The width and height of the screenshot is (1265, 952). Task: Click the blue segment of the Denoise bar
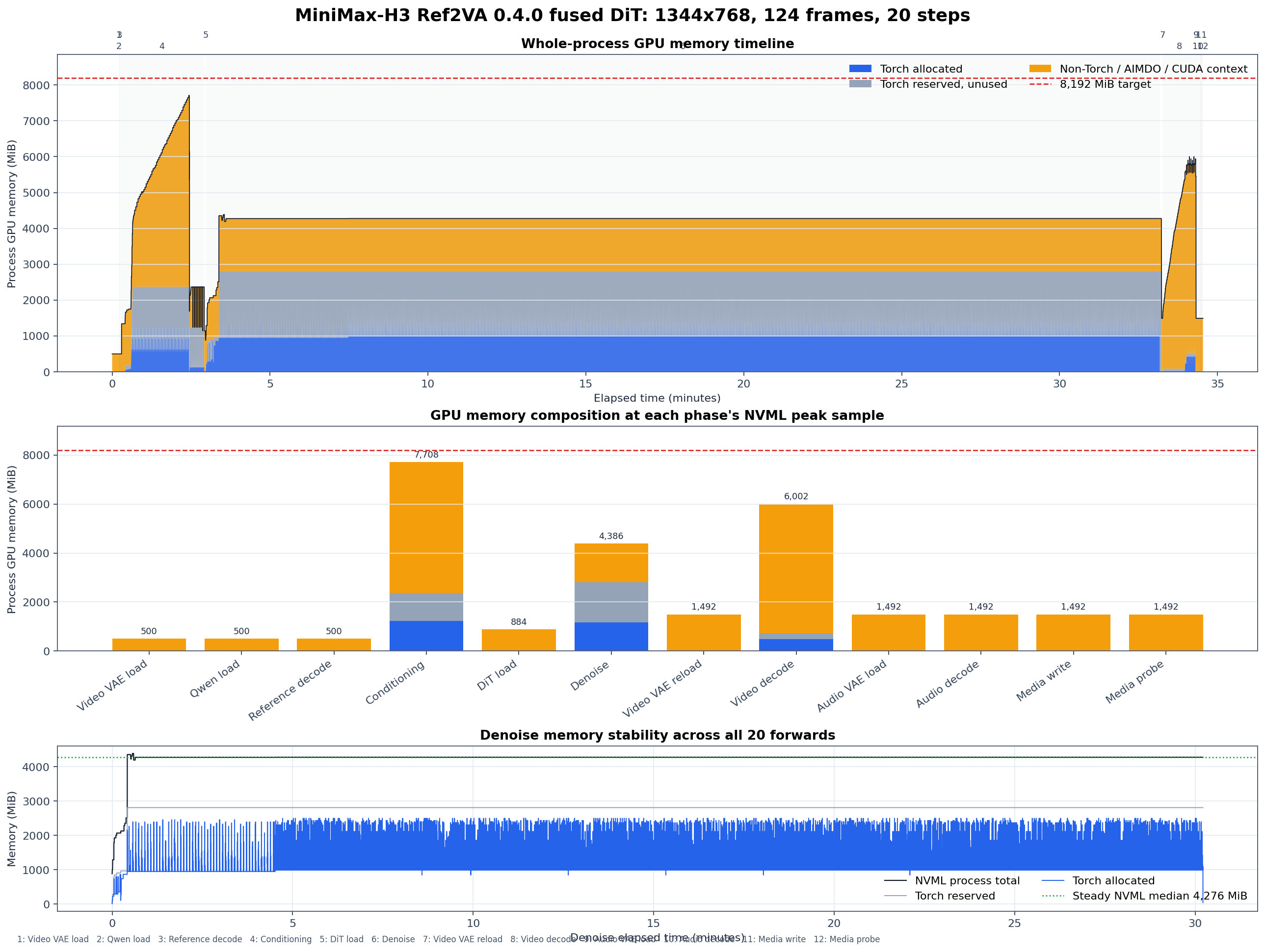tap(611, 636)
